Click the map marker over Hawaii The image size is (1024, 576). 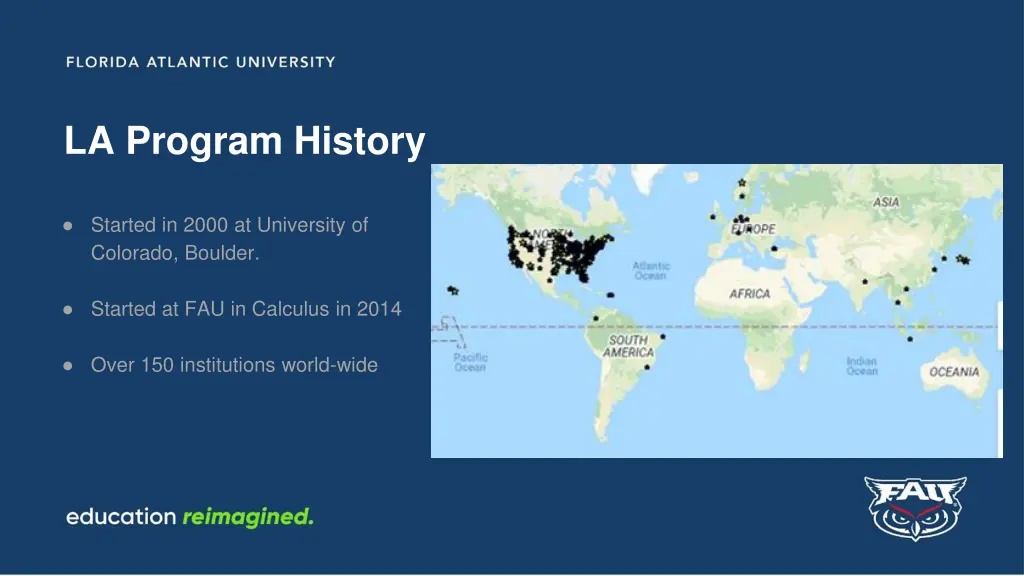pyautogui.click(x=453, y=291)
